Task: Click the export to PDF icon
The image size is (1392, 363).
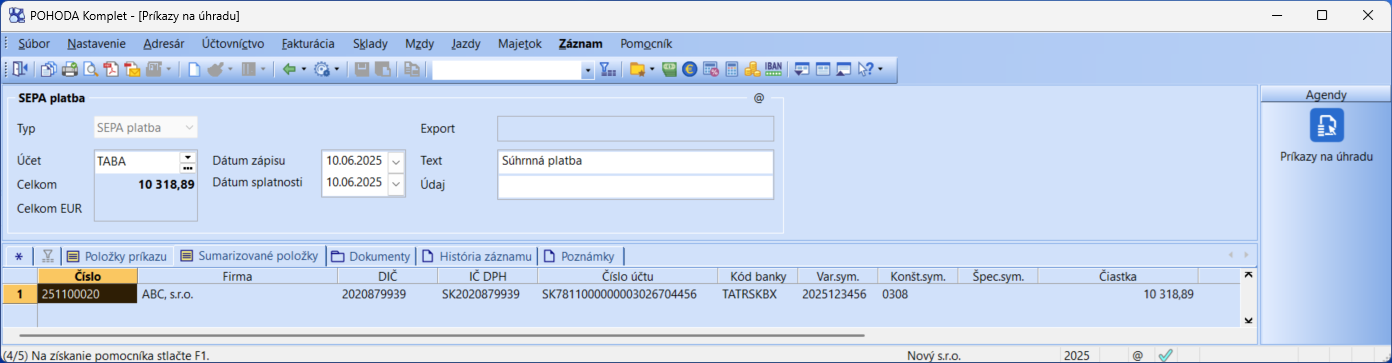Action: (x=111, y=70)
